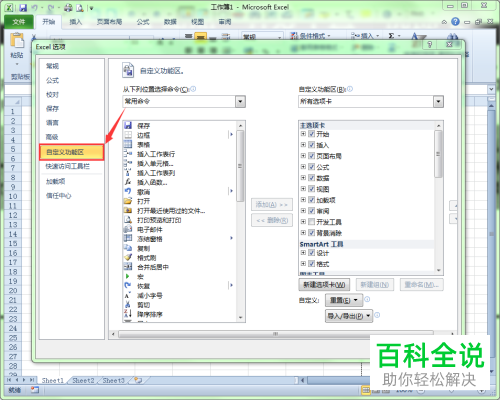
Task: Select the 电子邮件 email command icon
Action: tap(128, 229)
